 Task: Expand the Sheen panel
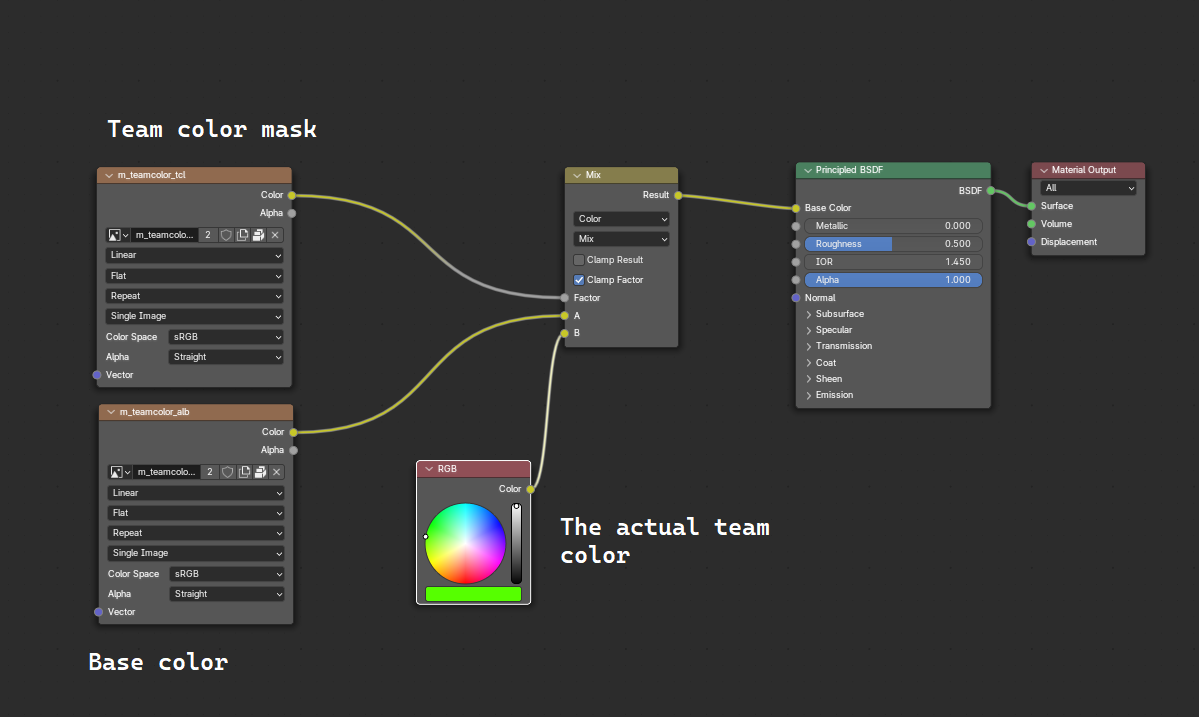coord(809,379)
